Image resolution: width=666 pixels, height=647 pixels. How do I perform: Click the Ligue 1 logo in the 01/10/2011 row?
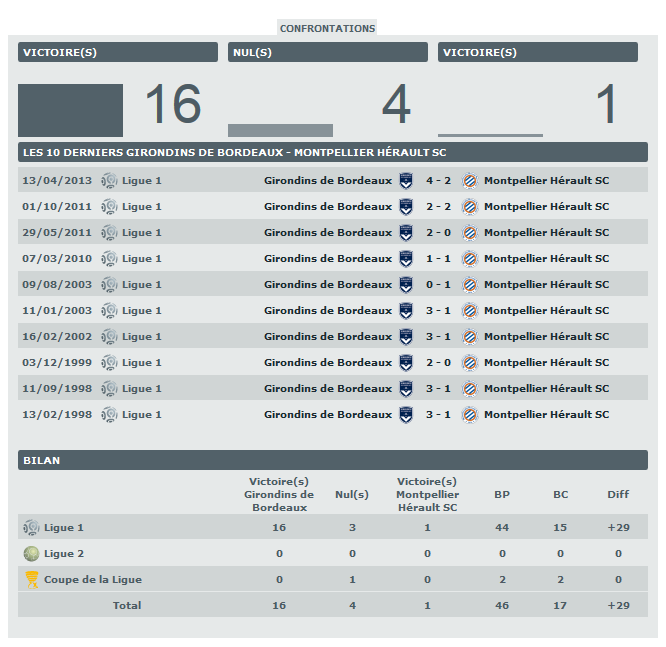tap(109, 207)
